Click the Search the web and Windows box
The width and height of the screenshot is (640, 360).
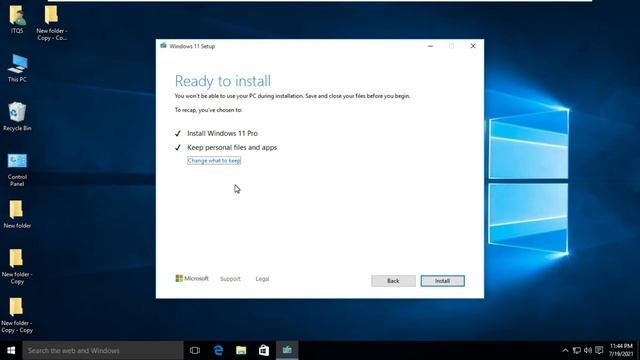tap(103, 350)
